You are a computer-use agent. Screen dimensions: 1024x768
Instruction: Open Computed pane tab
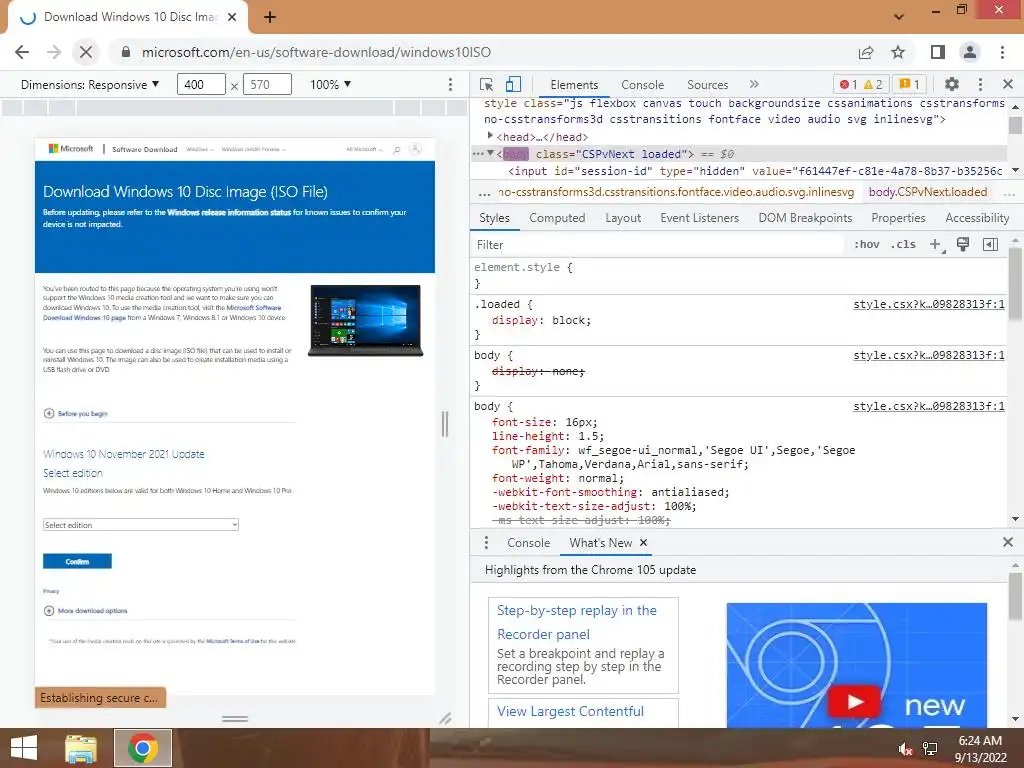tap(557, 218)
